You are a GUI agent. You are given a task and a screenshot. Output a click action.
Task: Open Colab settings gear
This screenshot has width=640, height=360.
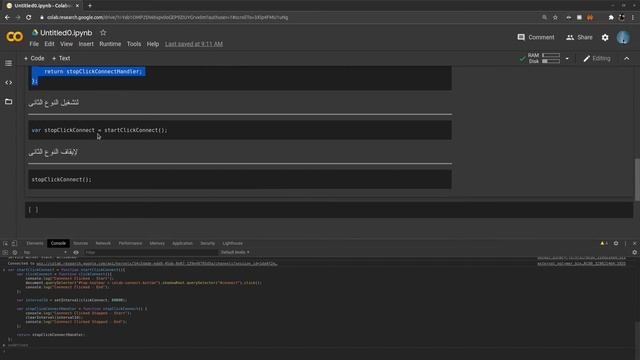click(x=605, y=38)
